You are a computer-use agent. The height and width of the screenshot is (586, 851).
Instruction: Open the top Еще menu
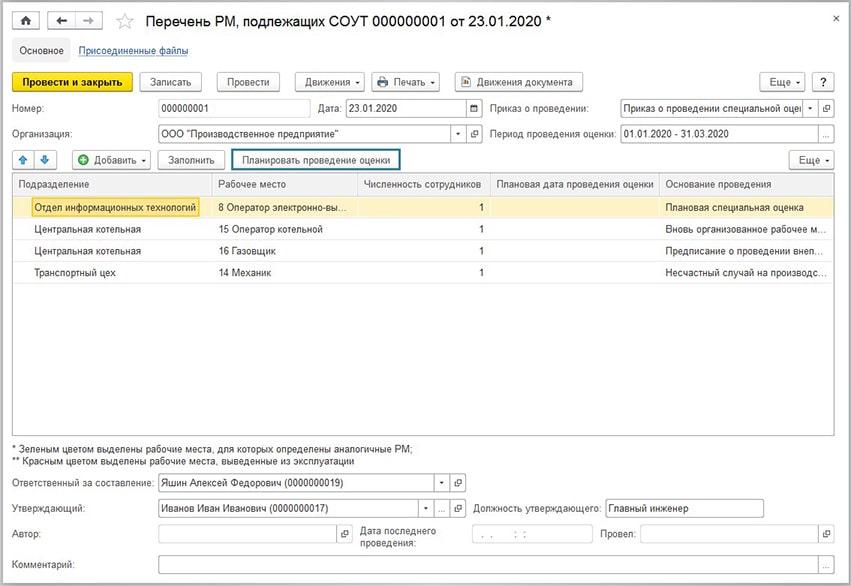tap(782, 82)
